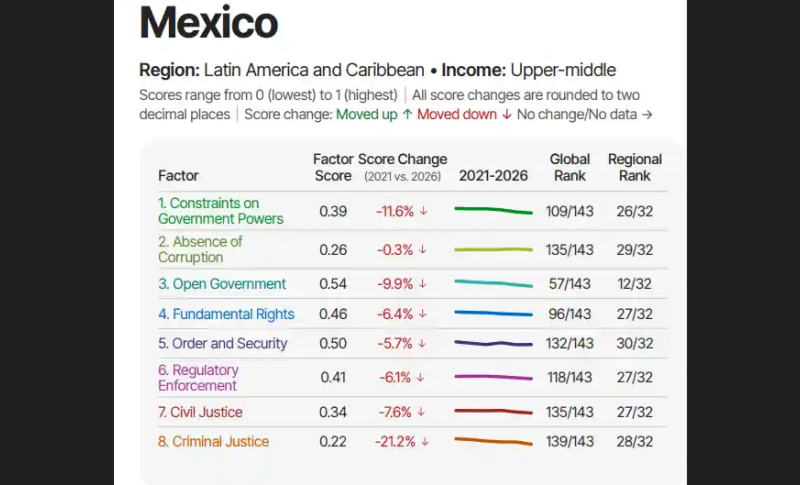Click the orange Criminal Justice trend line
Screen dimensions: 800x485
point(493,441)
